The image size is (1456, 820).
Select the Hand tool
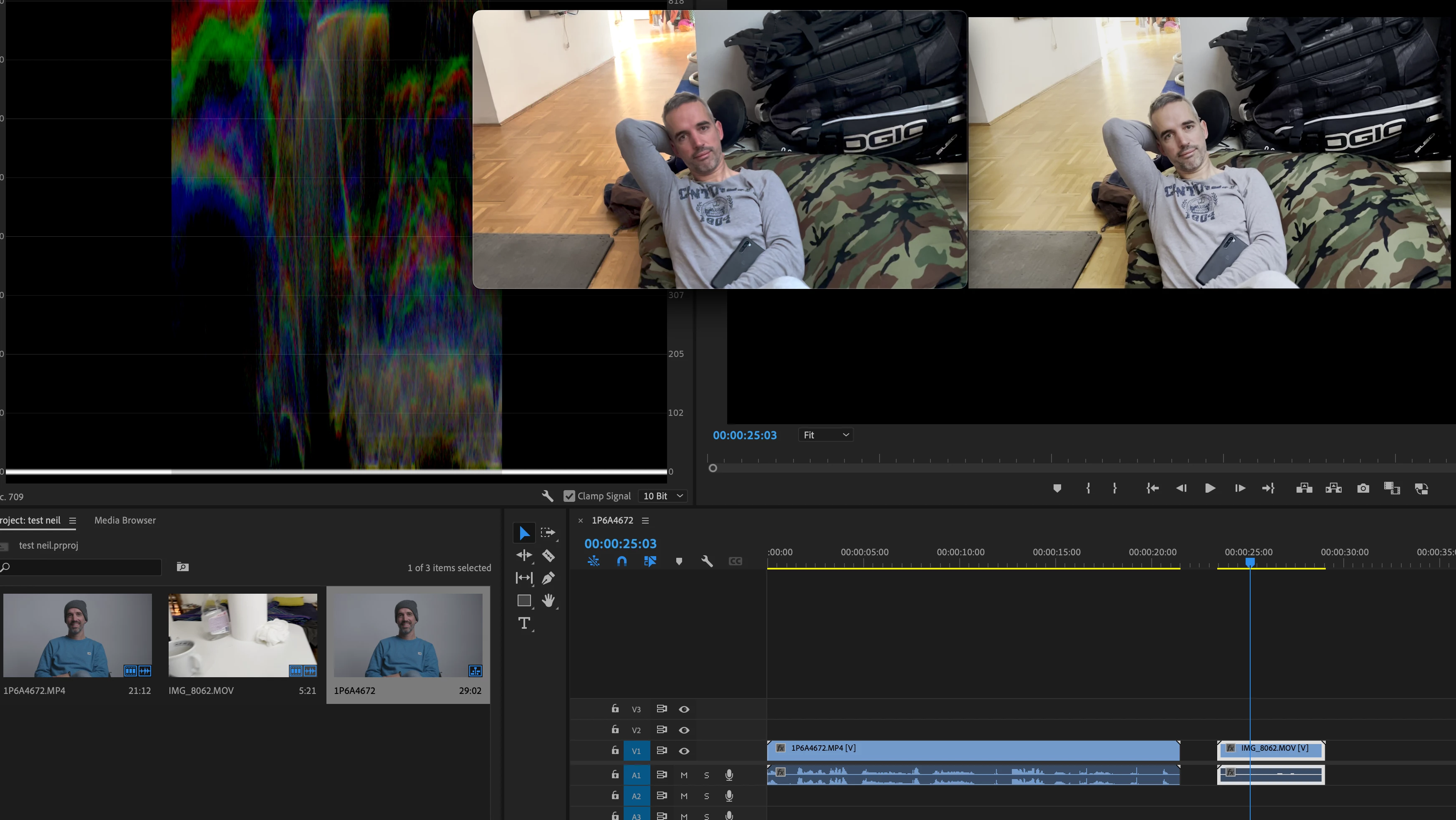(548, 600)
